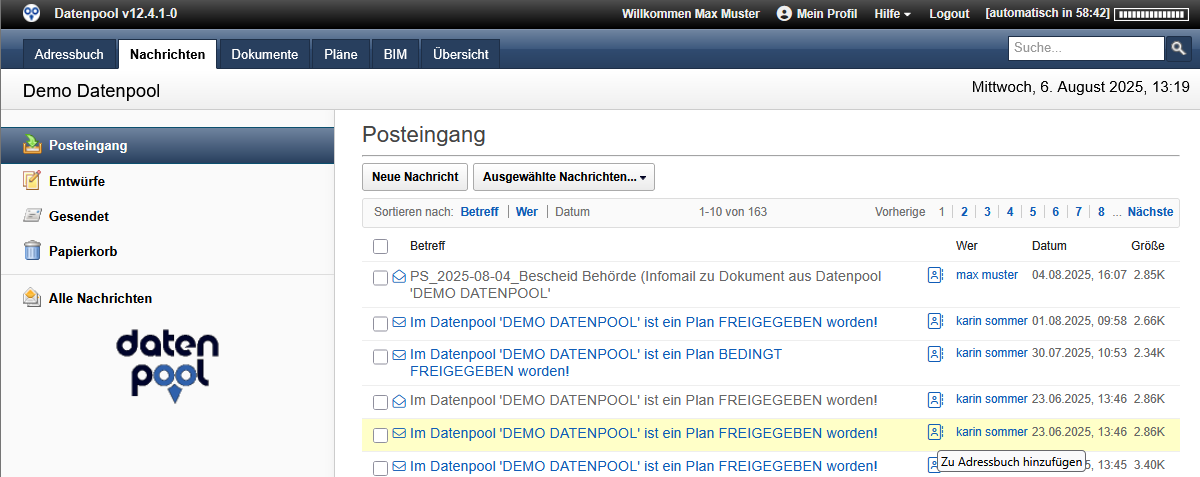The height and width of the screenshot is (477, 1200).
Task: Toggle the select-all checkbox in header row
Action: [x=380, y=246]
